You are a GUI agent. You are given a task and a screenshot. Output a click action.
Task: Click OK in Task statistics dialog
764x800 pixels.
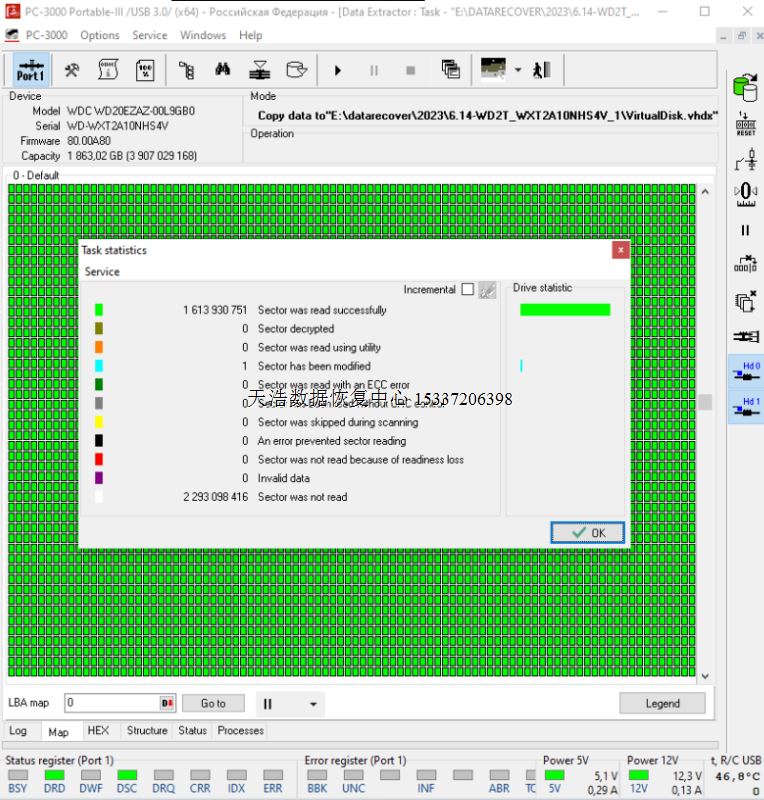(587, 533)
